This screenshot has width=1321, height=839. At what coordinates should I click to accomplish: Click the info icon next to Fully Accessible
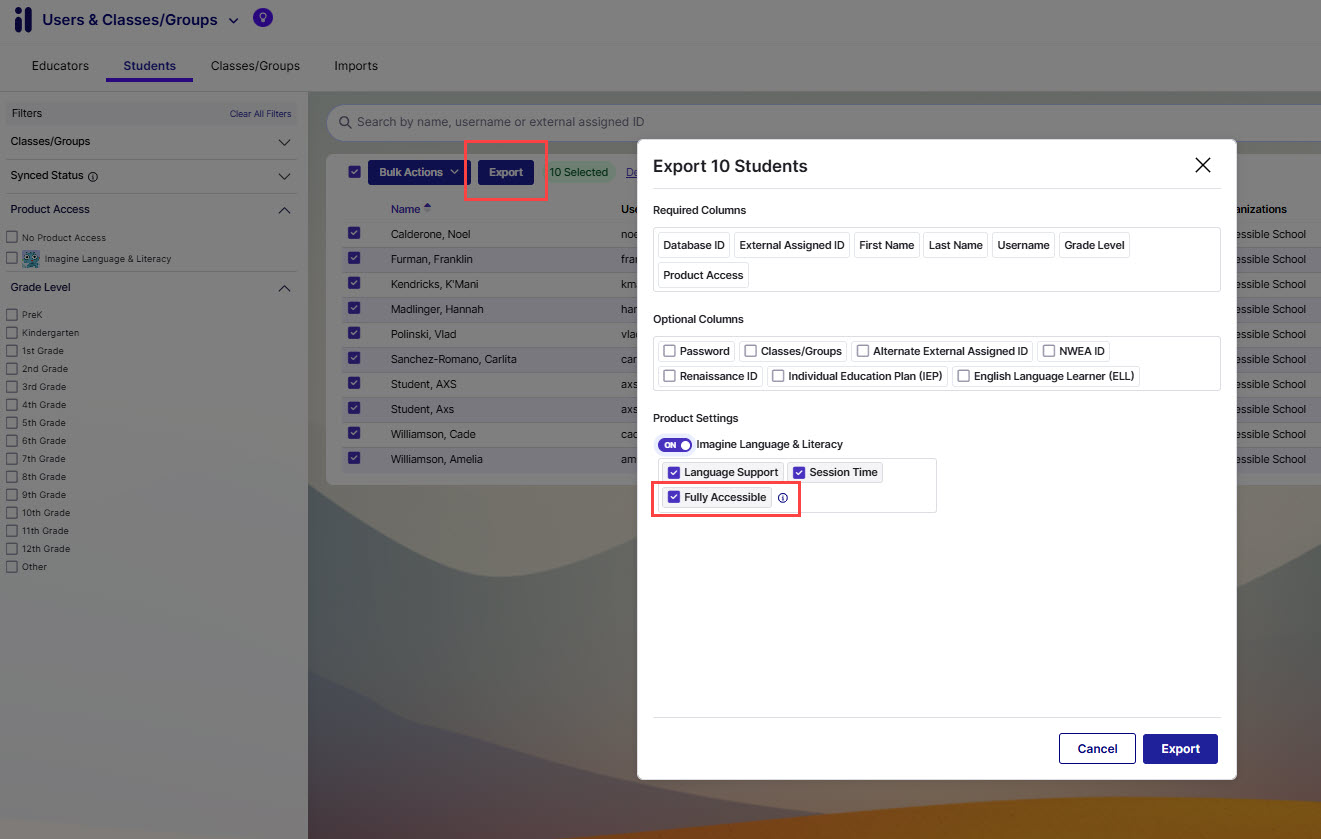[783, 497]
